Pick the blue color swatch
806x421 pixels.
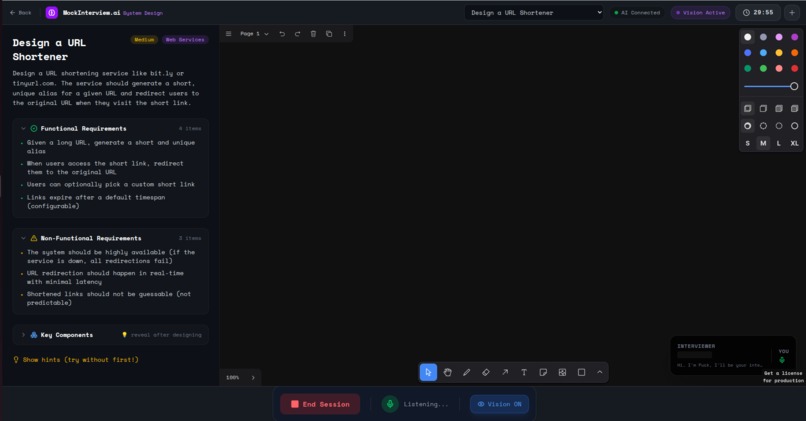747,52
